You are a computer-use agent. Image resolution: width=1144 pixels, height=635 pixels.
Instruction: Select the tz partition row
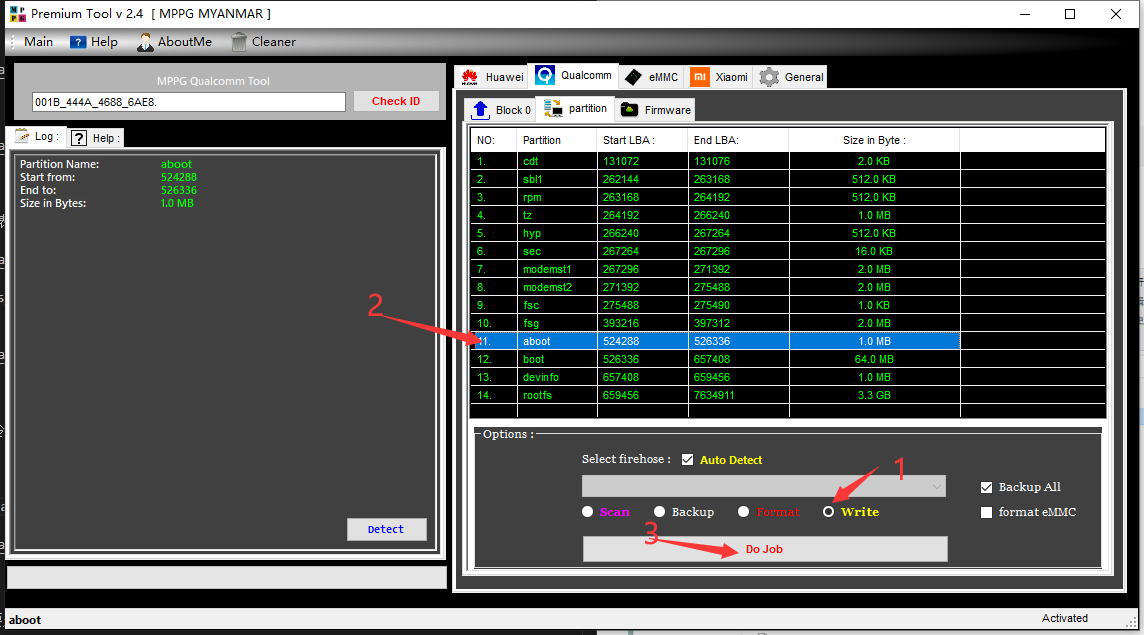point(715,215)
